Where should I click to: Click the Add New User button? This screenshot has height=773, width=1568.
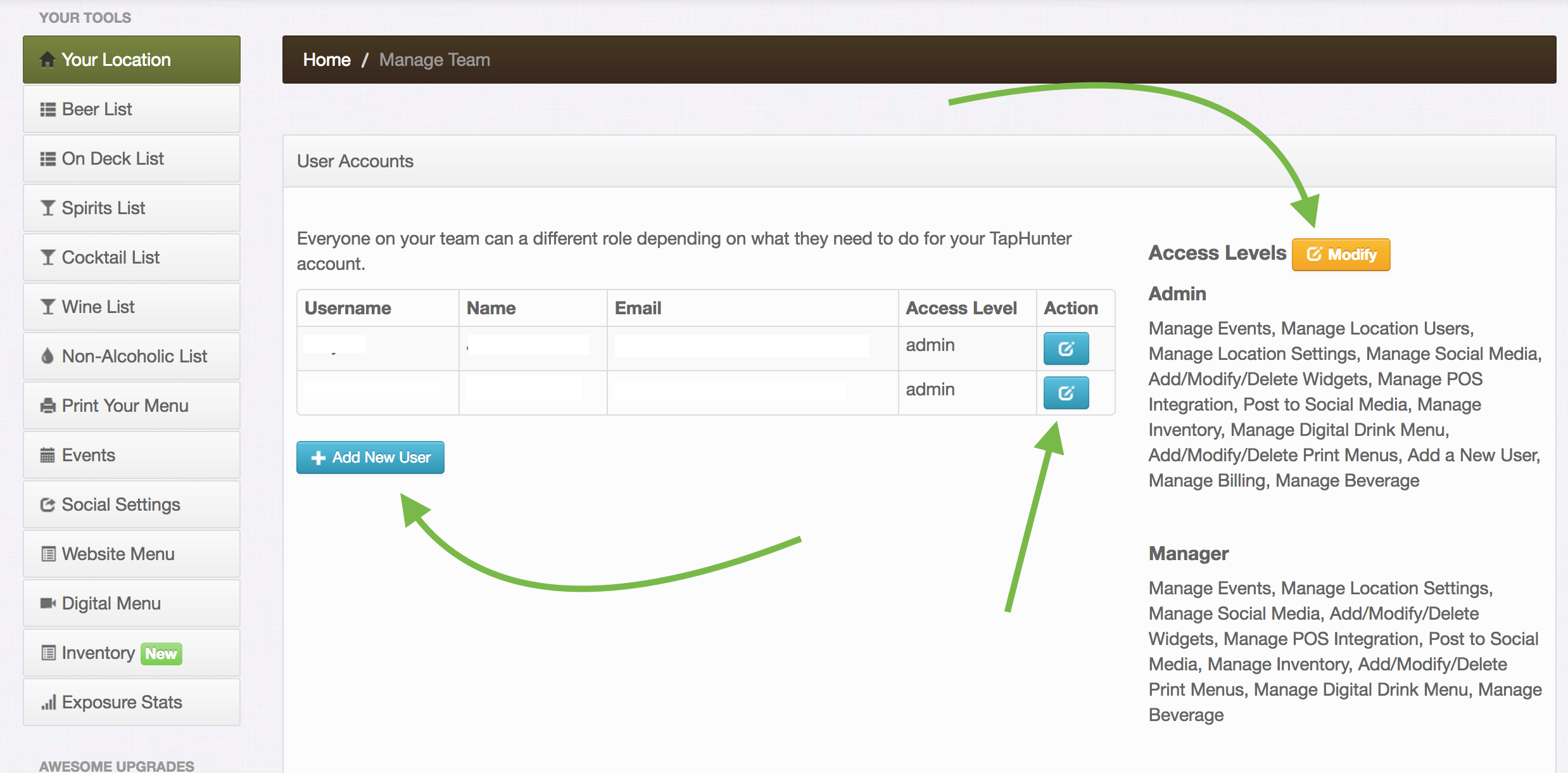370,457
